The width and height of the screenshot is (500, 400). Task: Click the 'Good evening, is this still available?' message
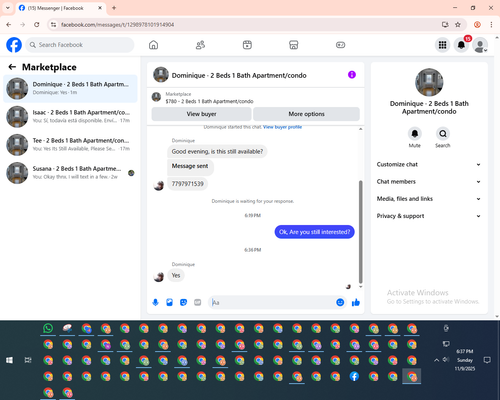click(x=217, y=151)
